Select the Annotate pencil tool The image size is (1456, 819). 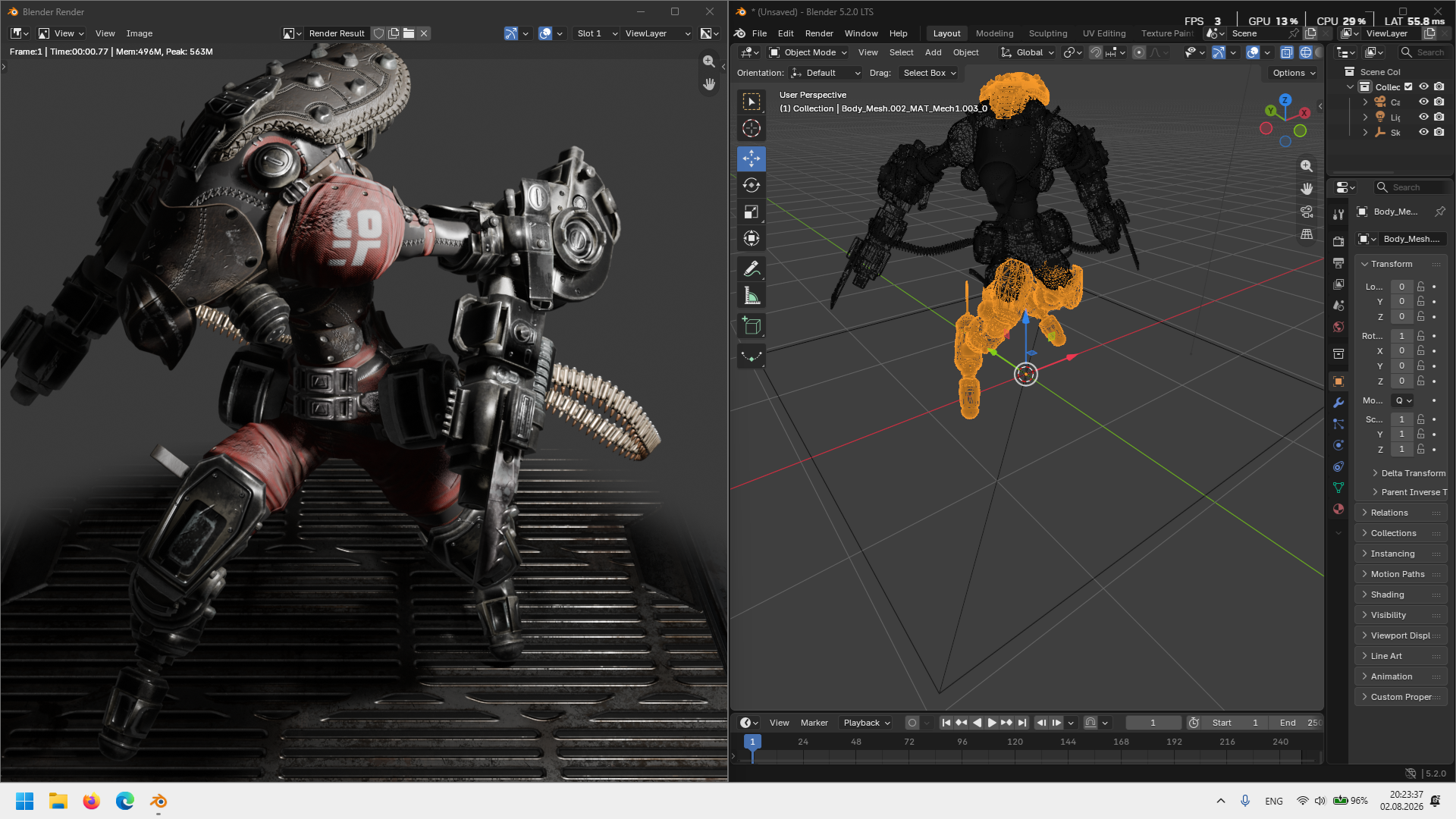(x=751, y=269)
